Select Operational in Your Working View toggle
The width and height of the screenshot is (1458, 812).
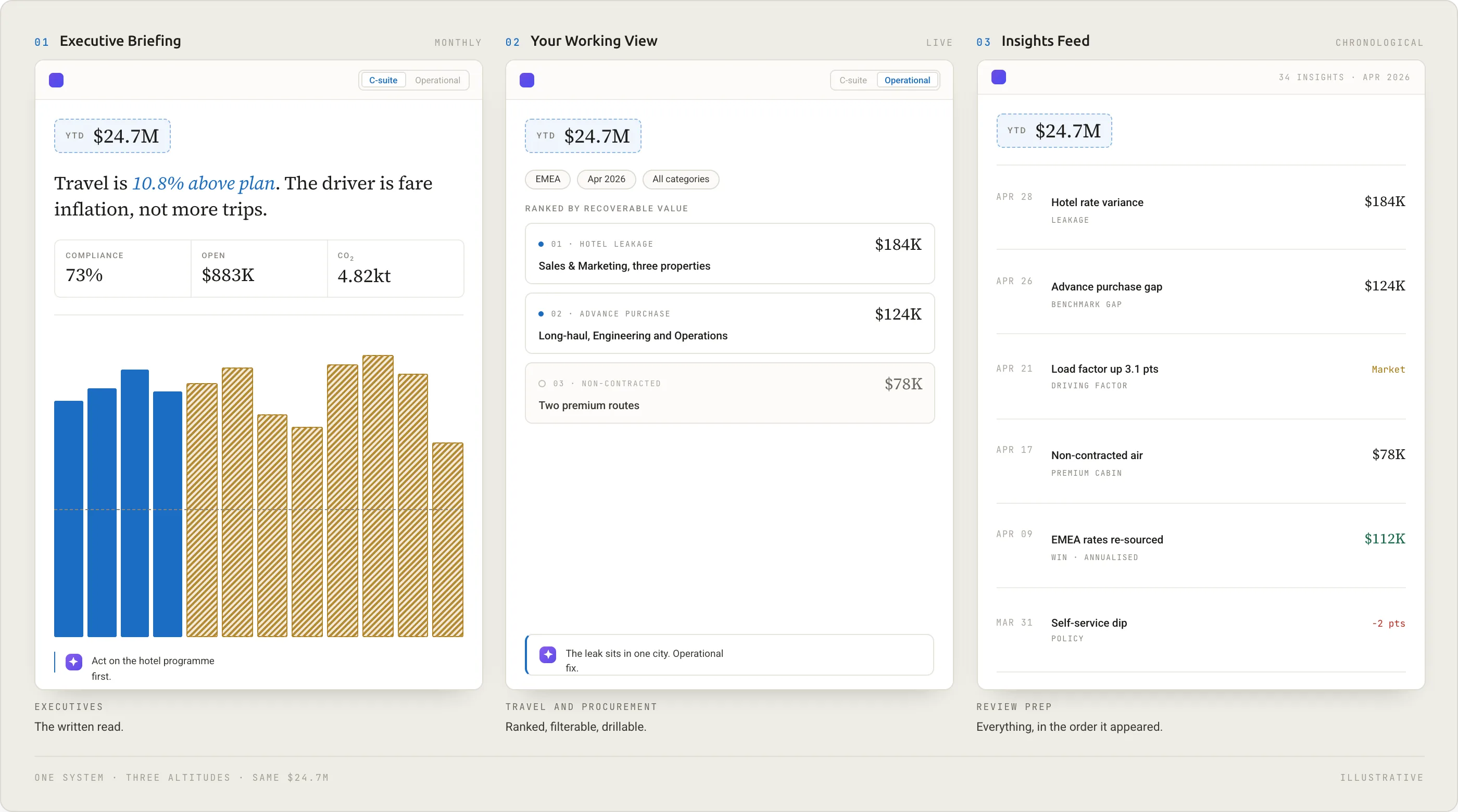(907, 80)
